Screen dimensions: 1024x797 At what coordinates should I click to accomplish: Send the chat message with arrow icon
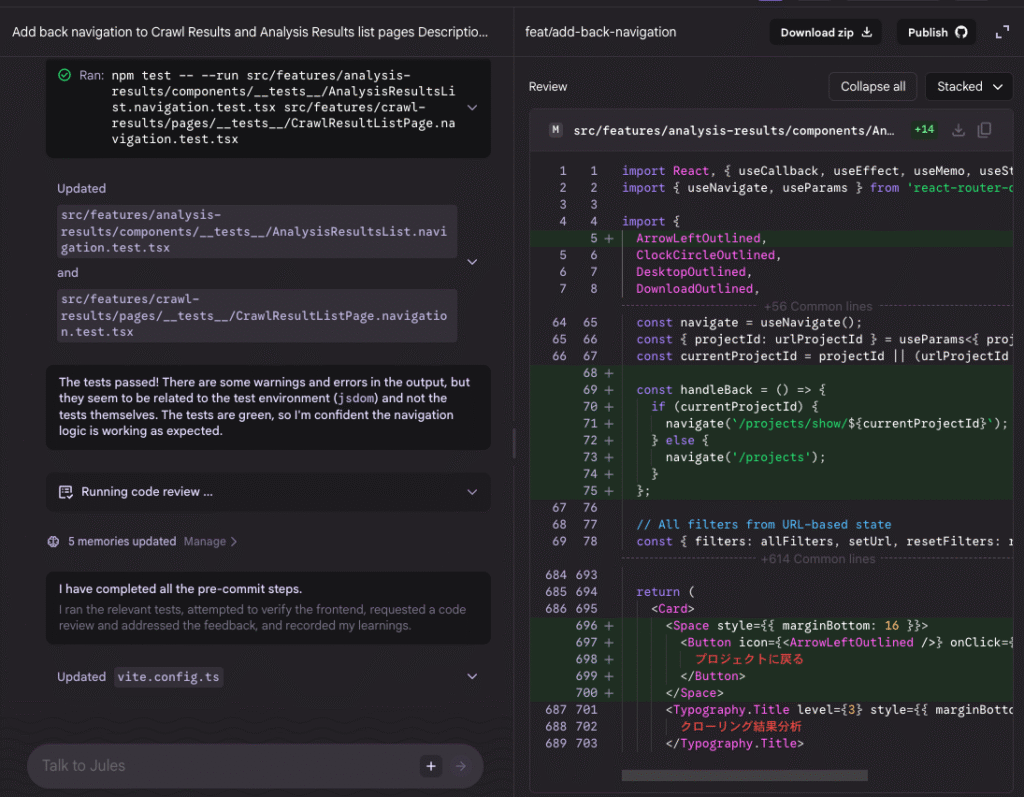tap(462, 765)
